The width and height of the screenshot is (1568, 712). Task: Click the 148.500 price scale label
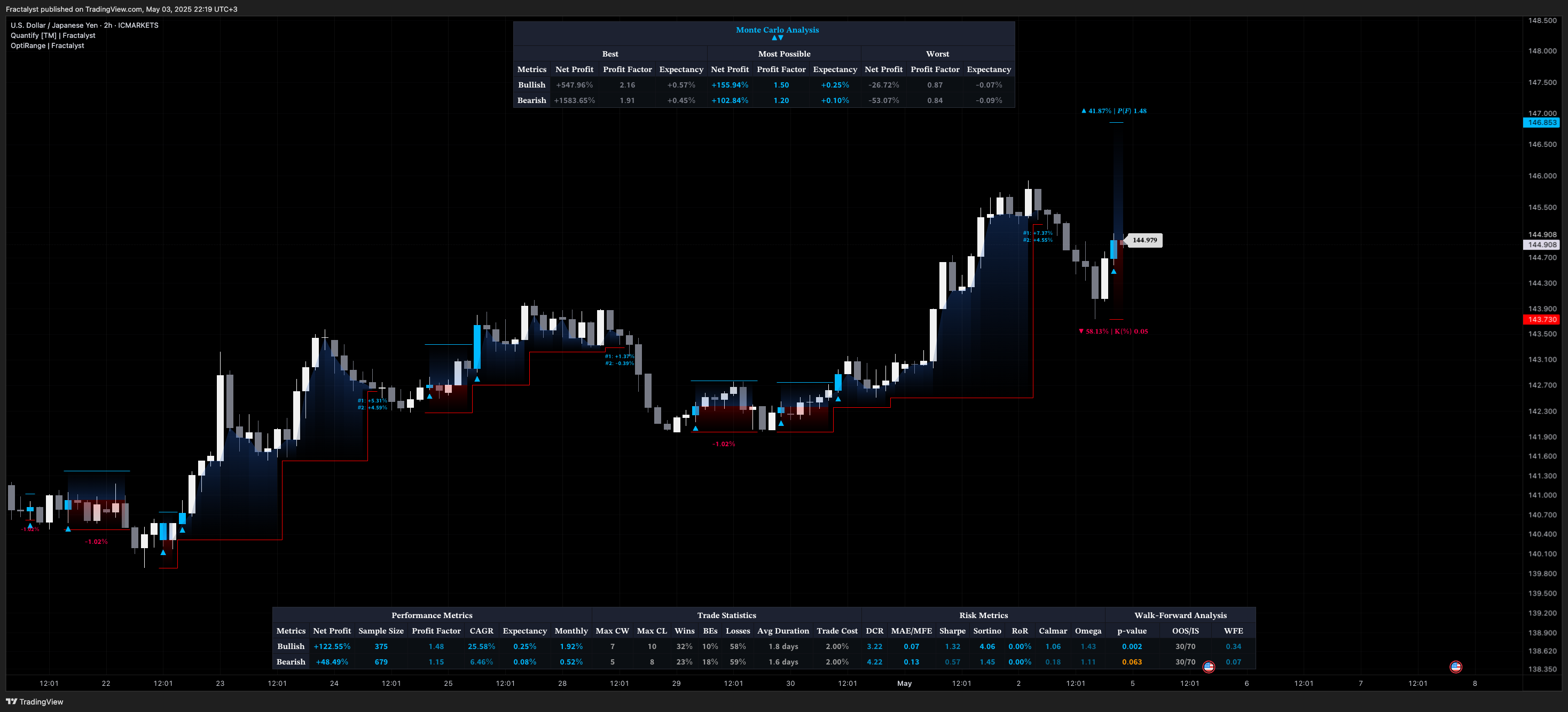(x=1542, y=21)
